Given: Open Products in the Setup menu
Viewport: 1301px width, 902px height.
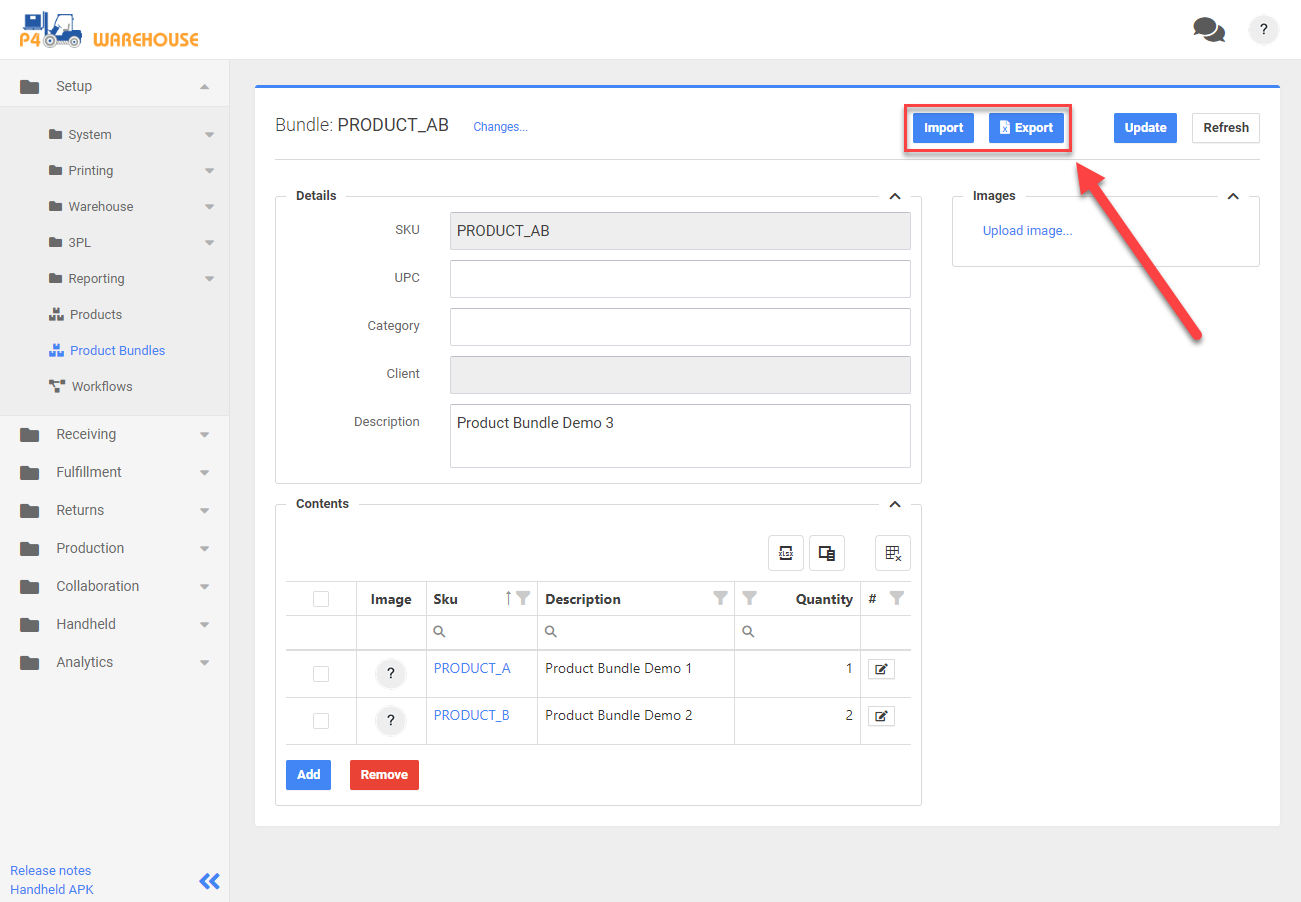Looking at the screenshot, I should (x=95, y=314).
